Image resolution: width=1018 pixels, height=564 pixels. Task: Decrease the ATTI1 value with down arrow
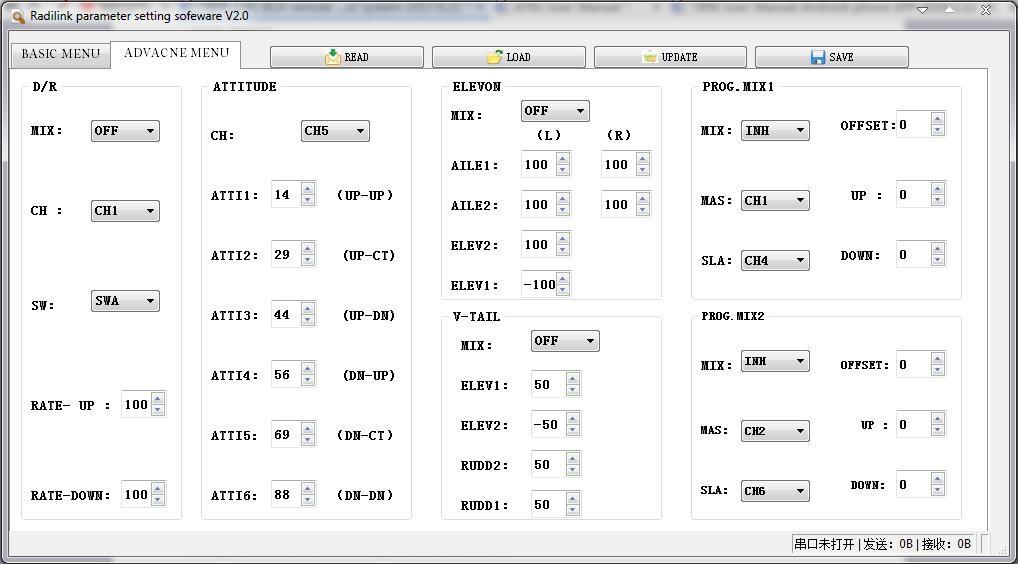308,201
